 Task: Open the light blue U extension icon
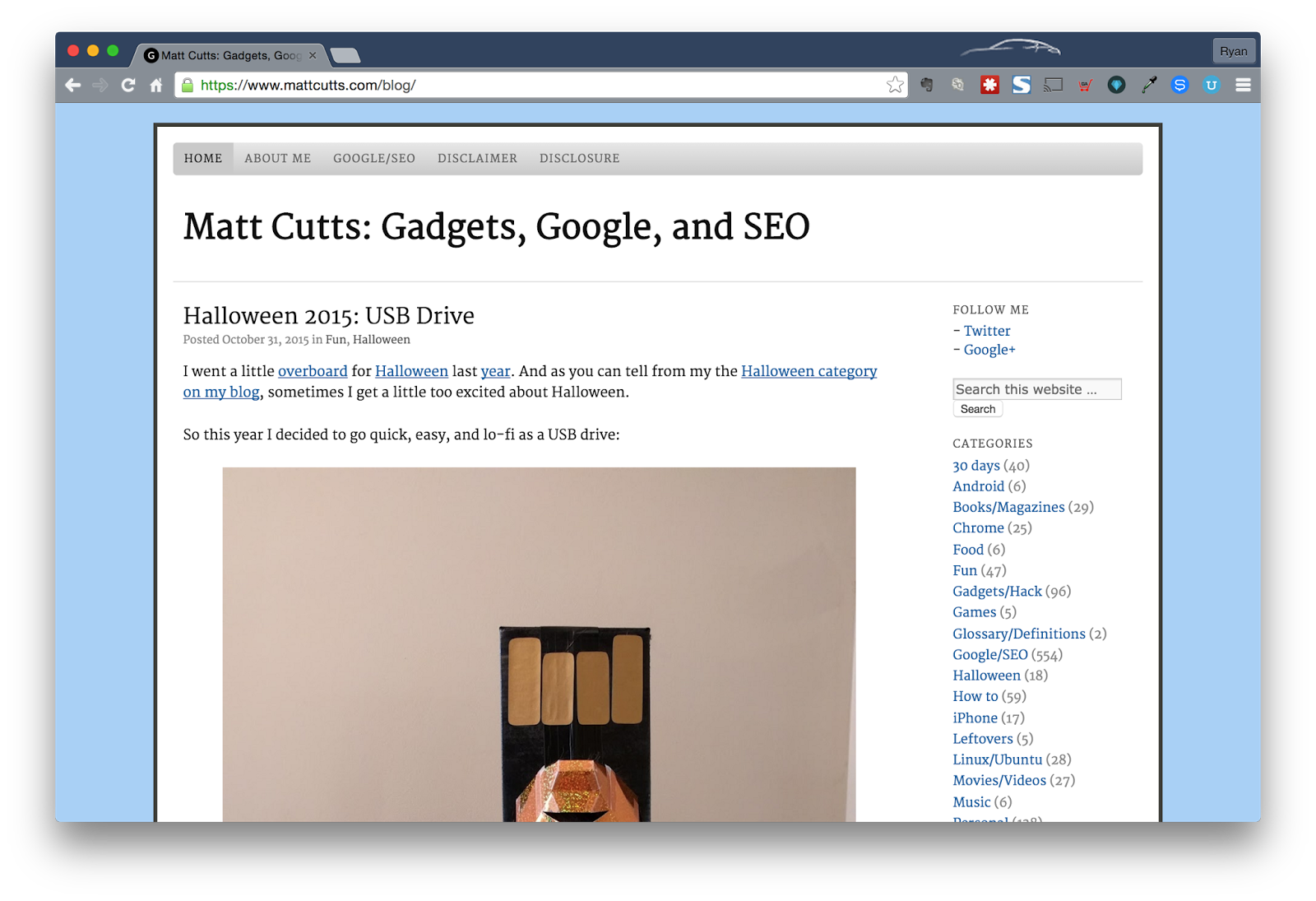tap(1212, 85)
